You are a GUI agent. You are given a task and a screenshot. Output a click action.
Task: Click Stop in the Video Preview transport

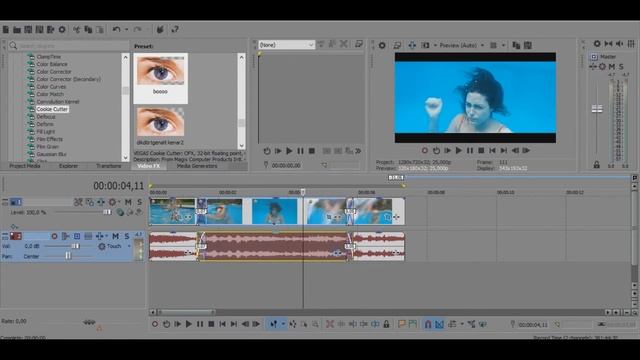click(x=481, y=151)
